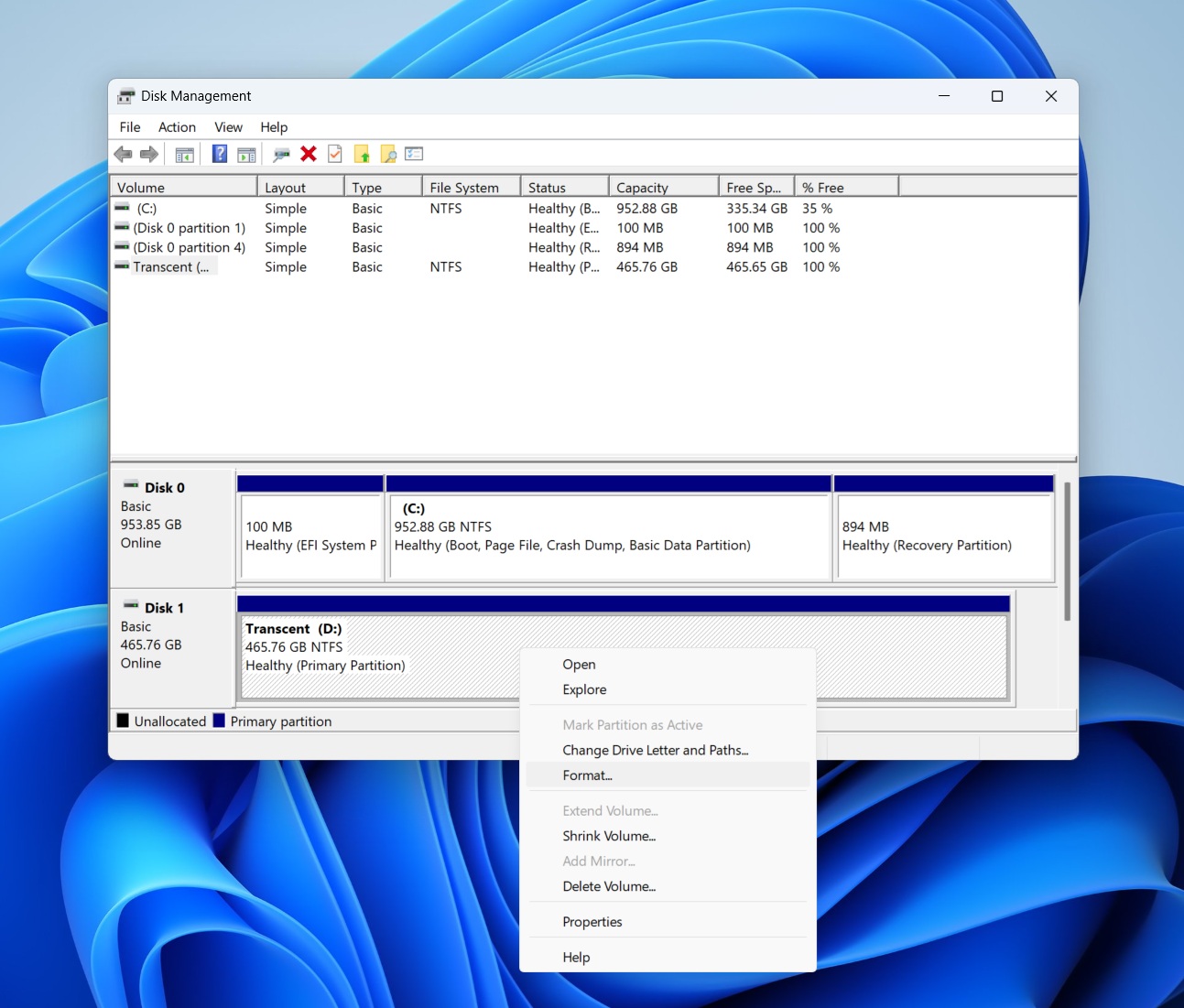Open the View menu
Viewport: 1184px width, 1008px height.
(x=228, y=127)
